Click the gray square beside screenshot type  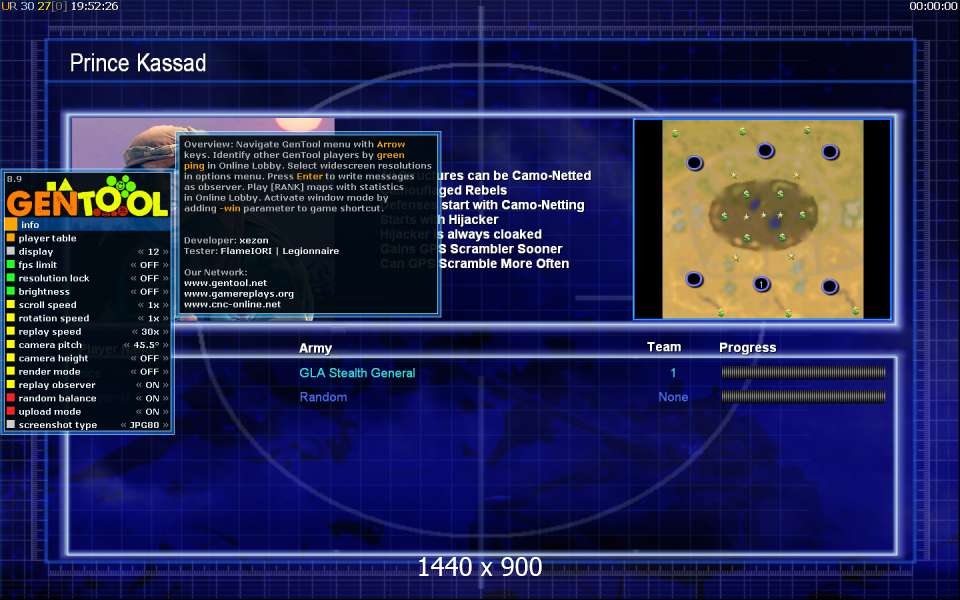coord(10,424)
